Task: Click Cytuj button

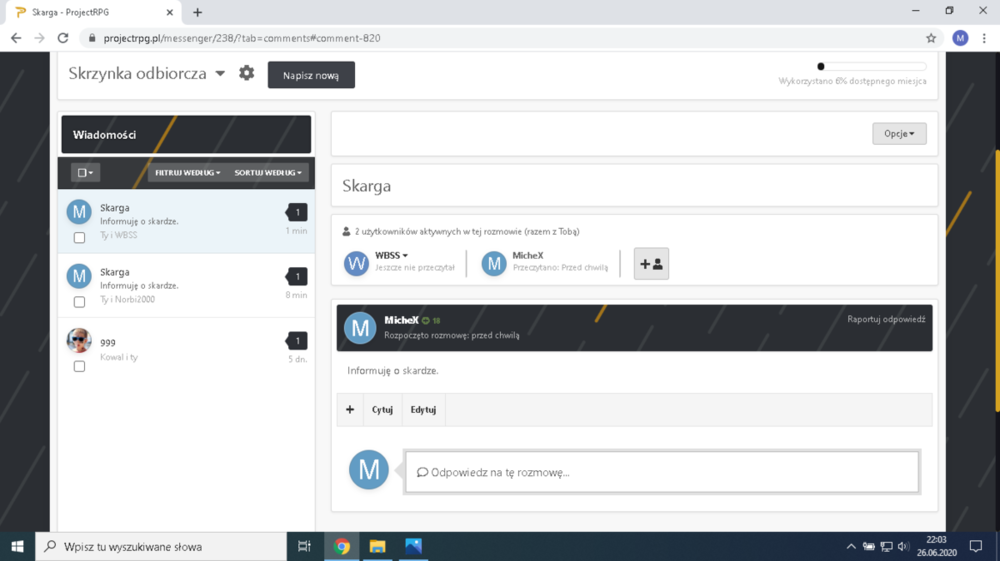Action: pyautogui.click(x=382, y=409)
